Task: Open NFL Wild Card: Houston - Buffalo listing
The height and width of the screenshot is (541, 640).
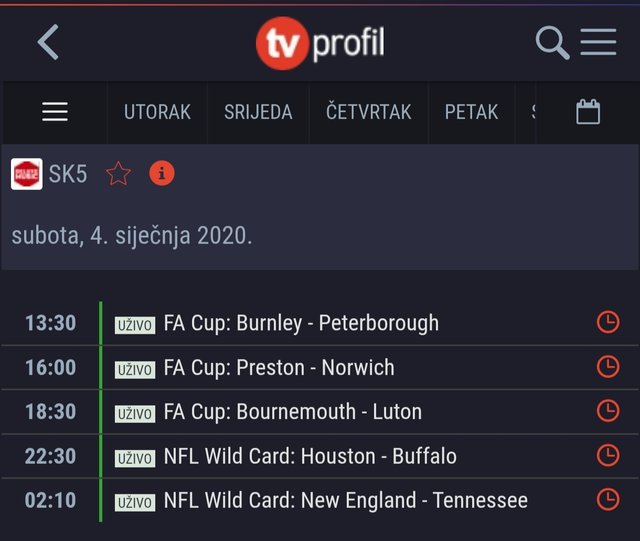Action: 310,456
